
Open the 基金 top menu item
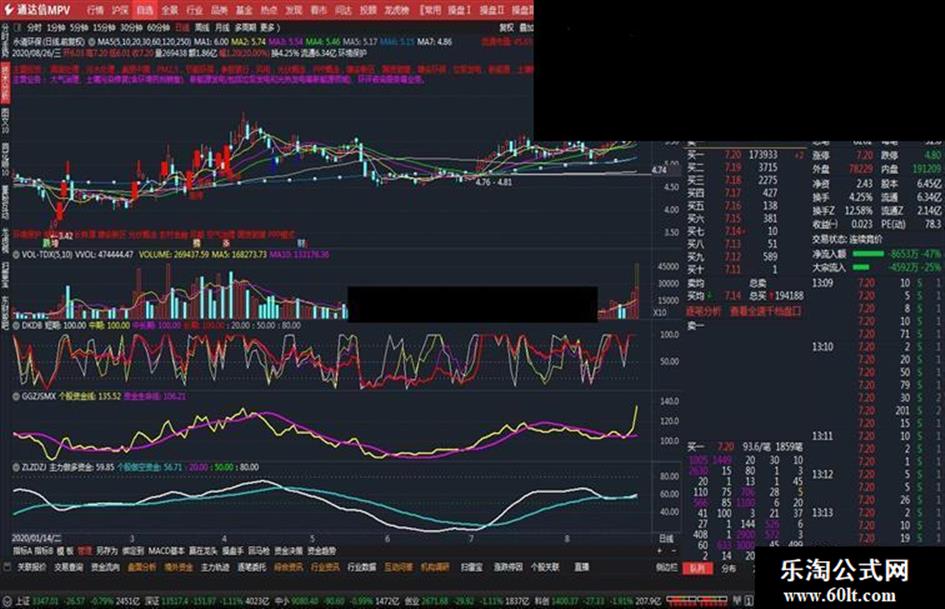click(x=244, y=10)
